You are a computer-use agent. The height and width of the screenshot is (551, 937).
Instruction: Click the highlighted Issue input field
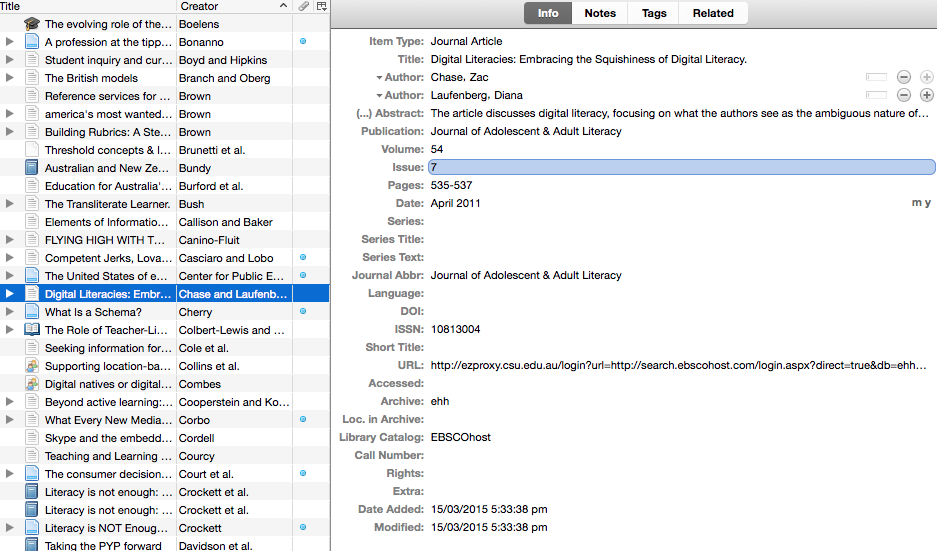tap(681, 167)
